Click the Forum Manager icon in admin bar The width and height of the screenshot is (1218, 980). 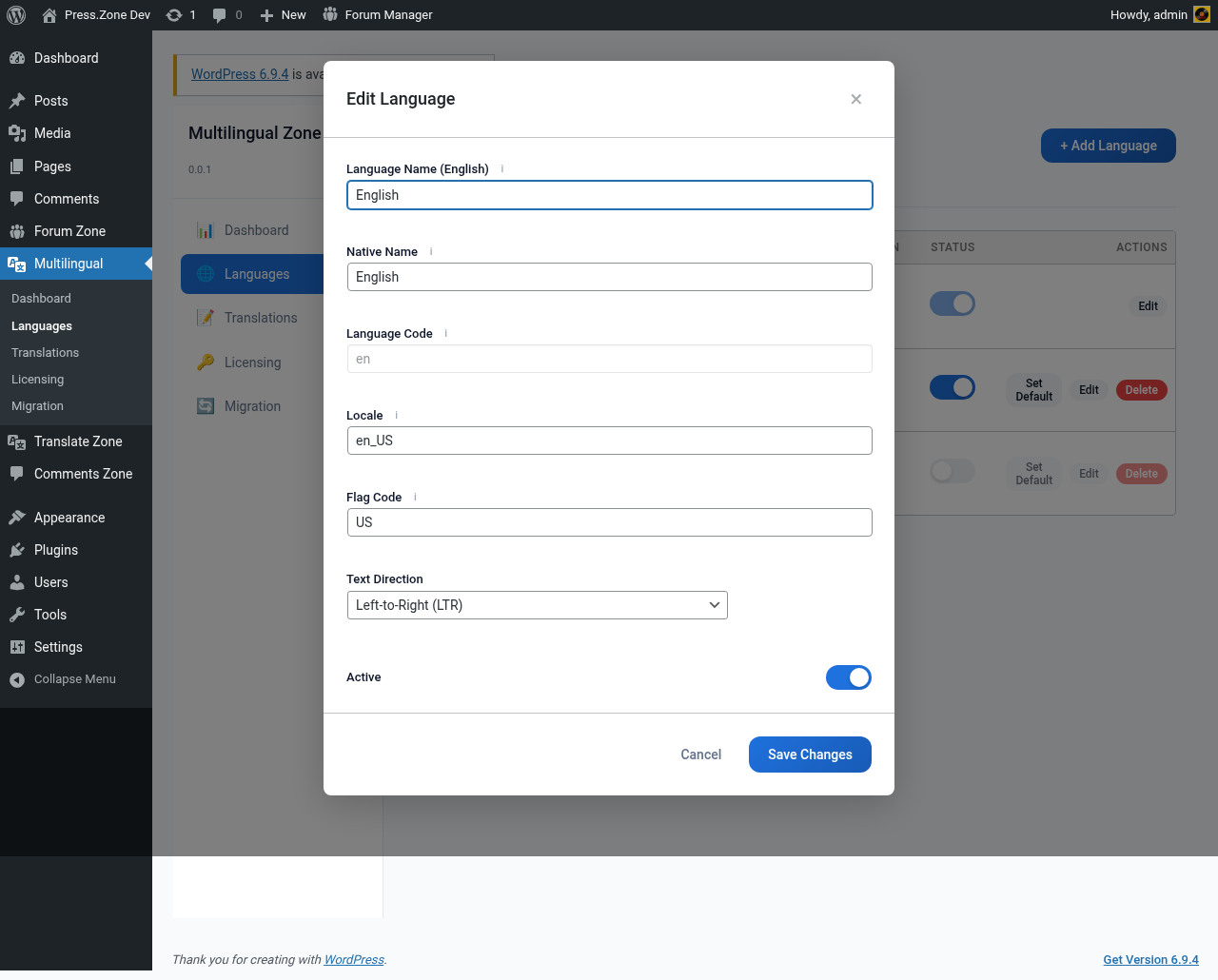(x=330, y=14)
